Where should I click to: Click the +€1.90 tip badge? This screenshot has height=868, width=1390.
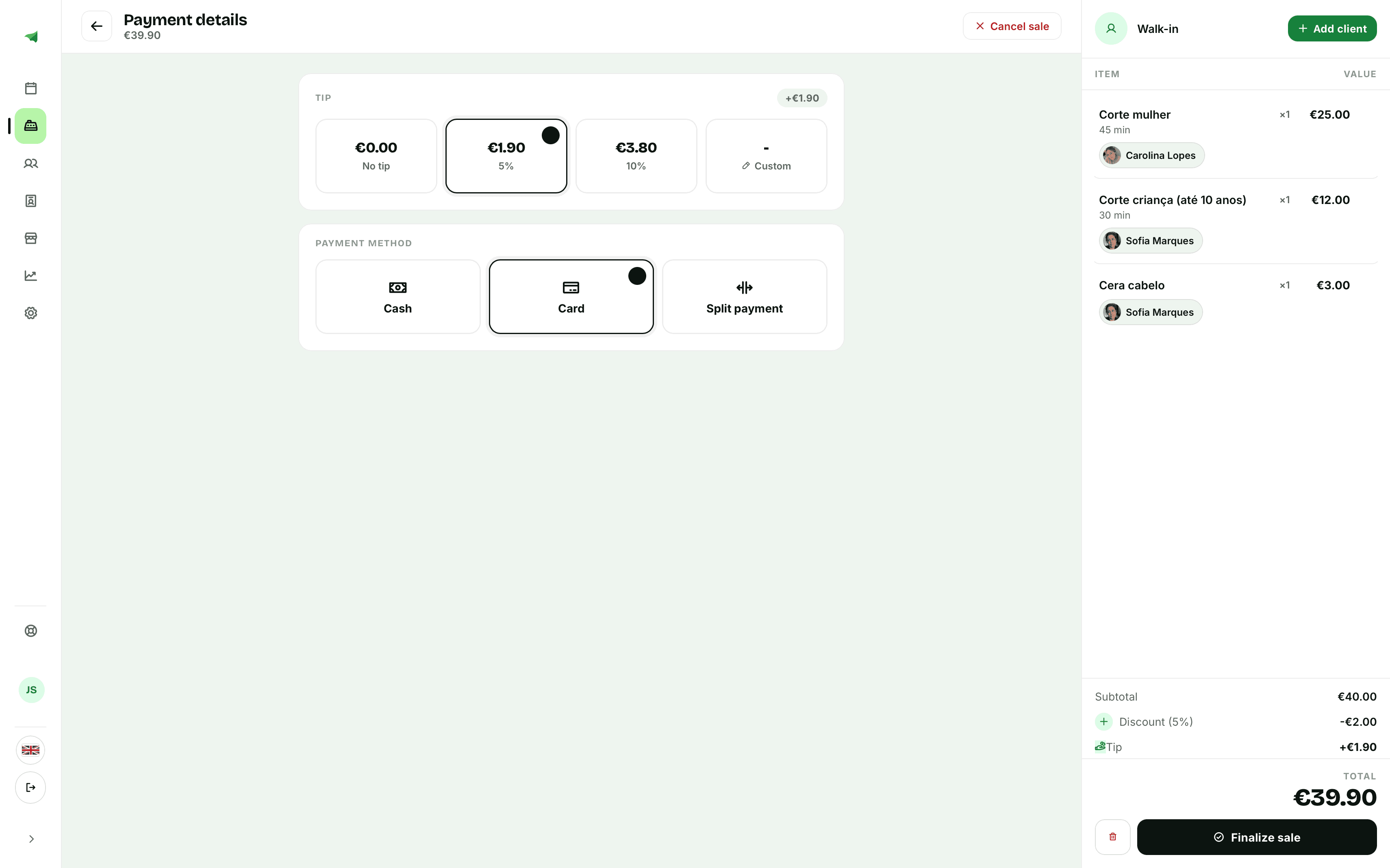tap(802, 98)
